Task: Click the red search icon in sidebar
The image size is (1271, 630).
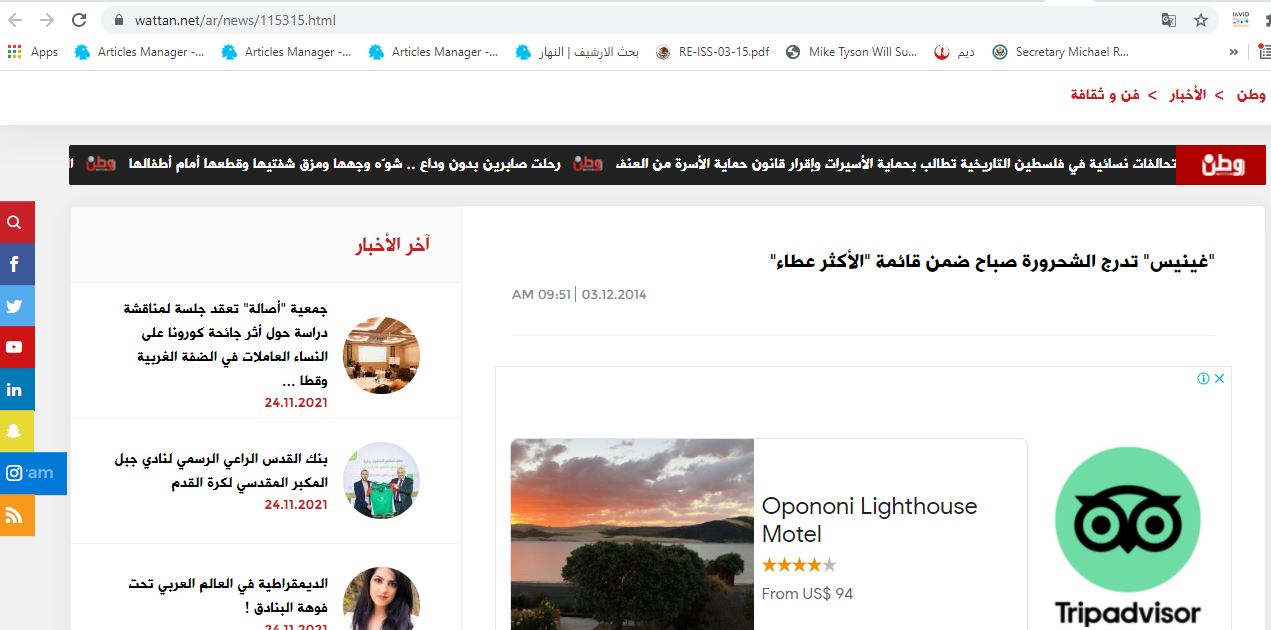Action: [15, 222]
